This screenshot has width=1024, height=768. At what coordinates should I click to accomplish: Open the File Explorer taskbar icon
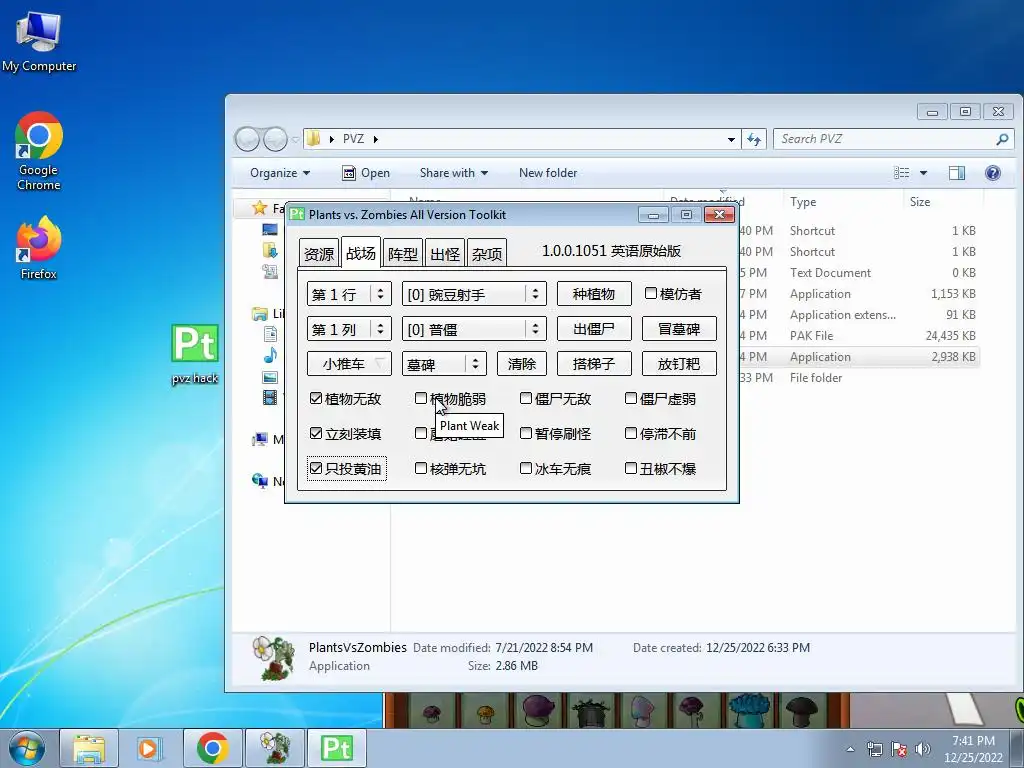tap(89, 748)
